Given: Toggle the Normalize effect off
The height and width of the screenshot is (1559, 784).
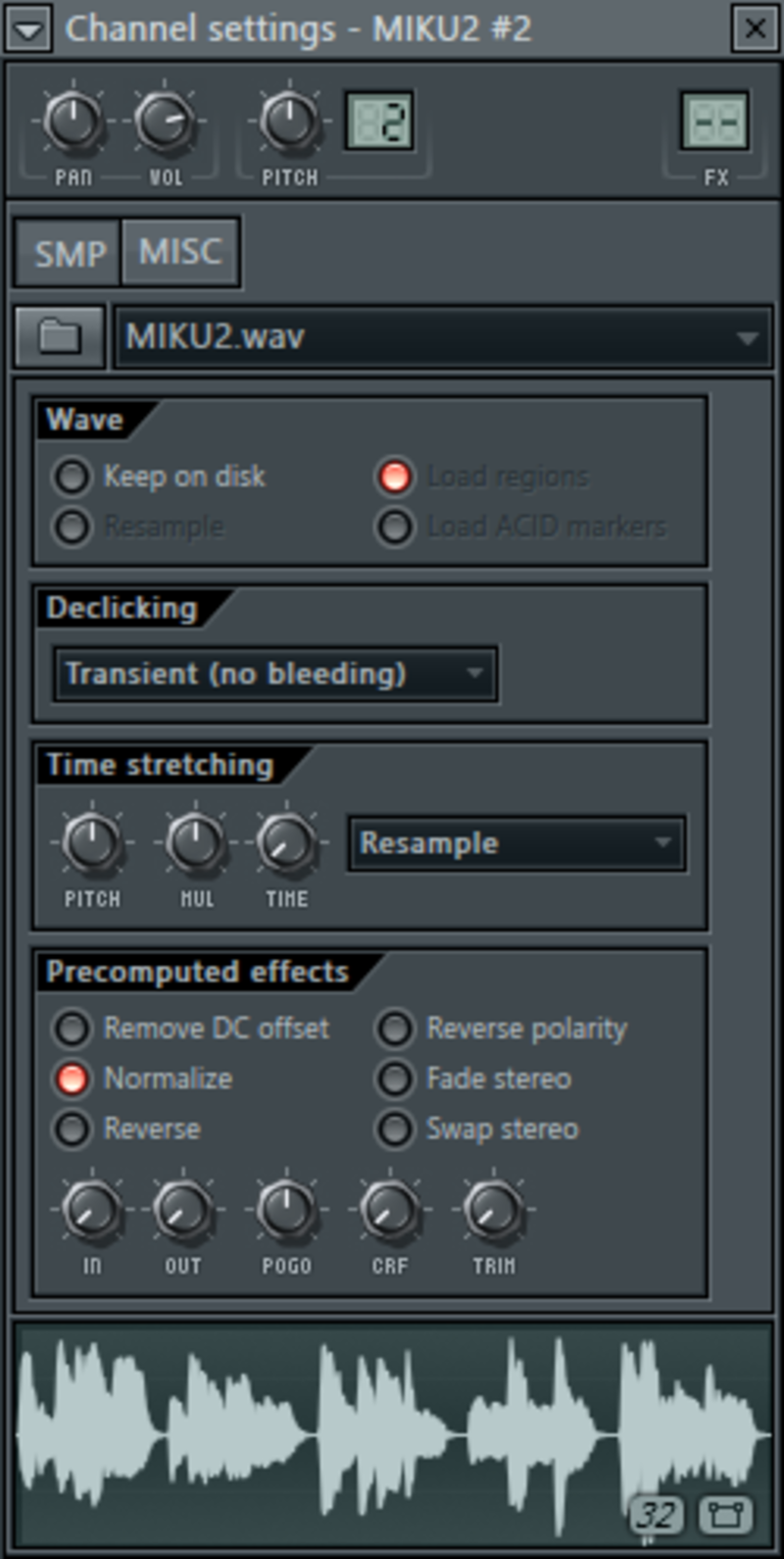Looking at the screenshot, I should (x=145, y=1079).
